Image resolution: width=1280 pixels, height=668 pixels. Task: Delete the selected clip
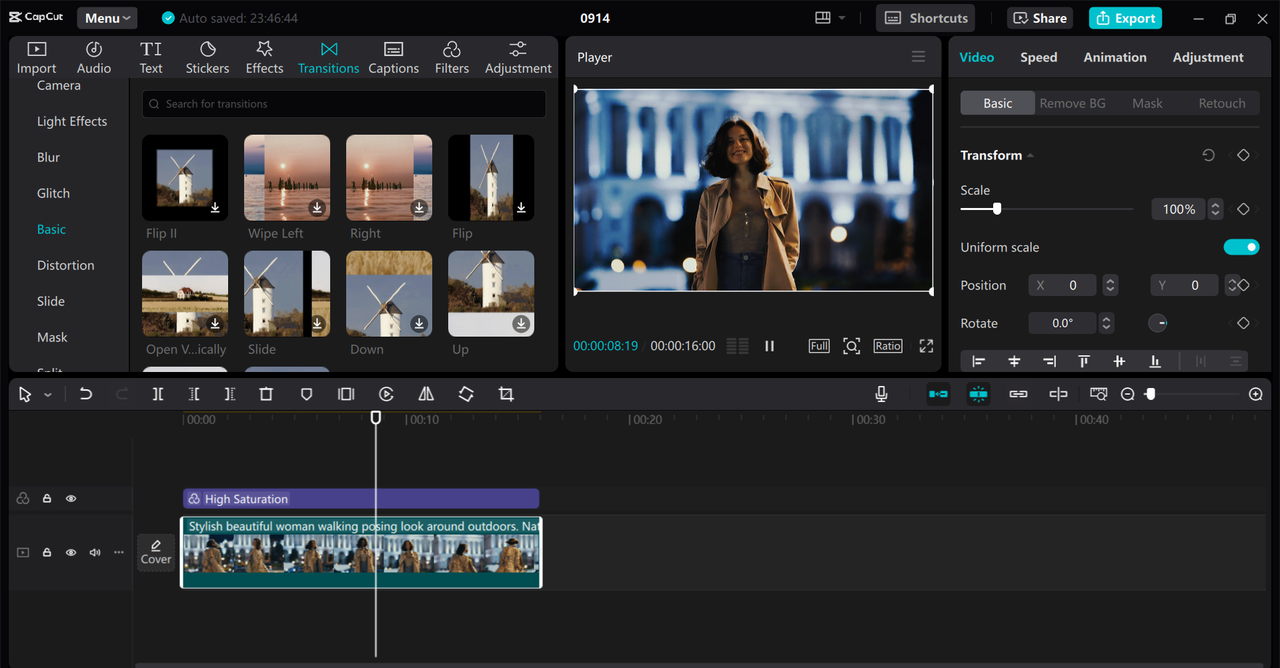(x=266, y=394)
